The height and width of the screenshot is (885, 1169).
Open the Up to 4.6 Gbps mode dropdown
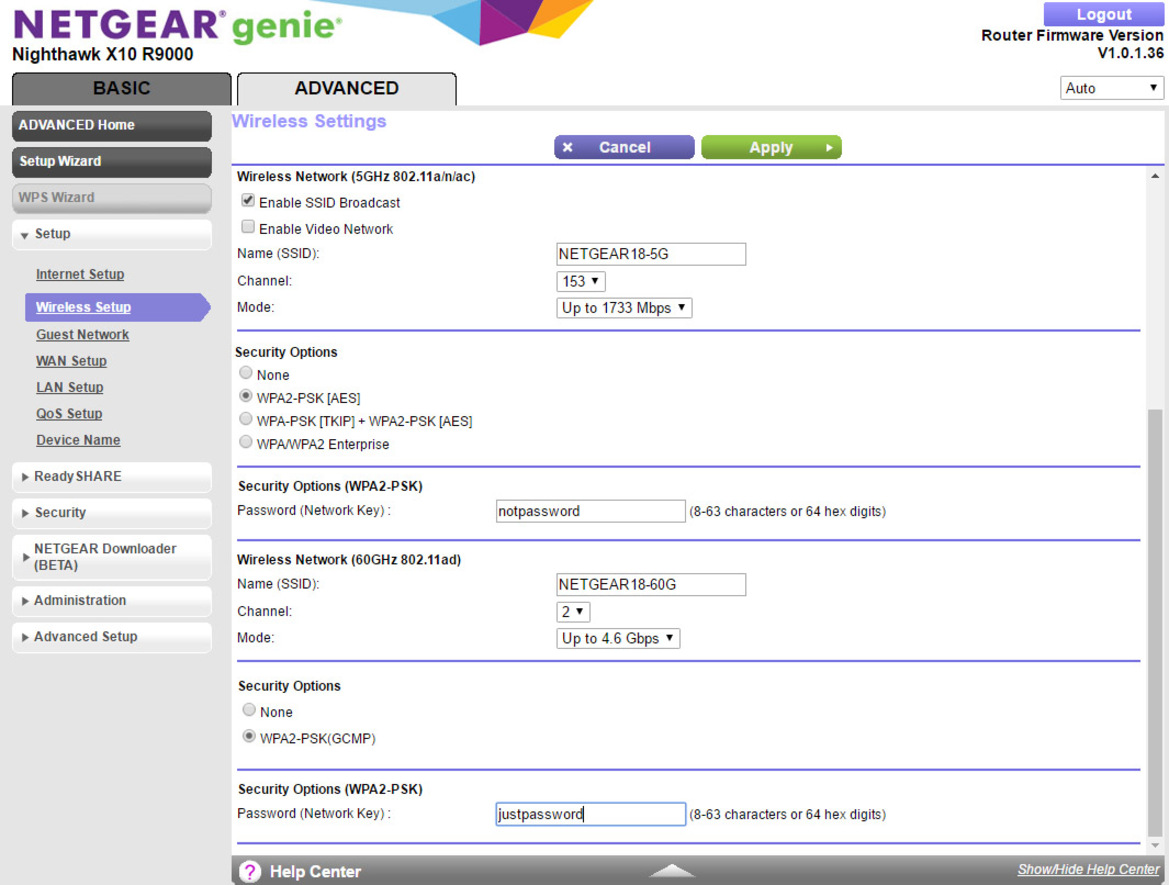pyautogui.click(x=618, y=638)
